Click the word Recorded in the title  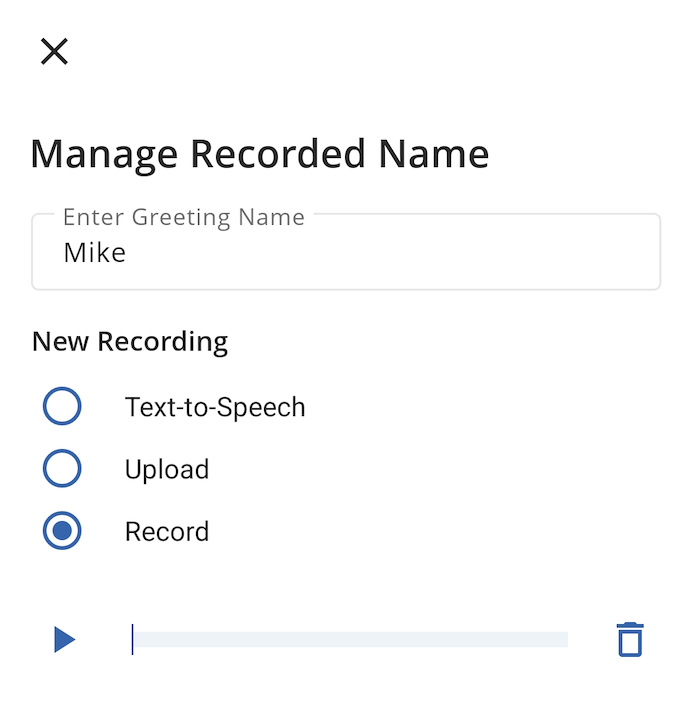[278, 154]
